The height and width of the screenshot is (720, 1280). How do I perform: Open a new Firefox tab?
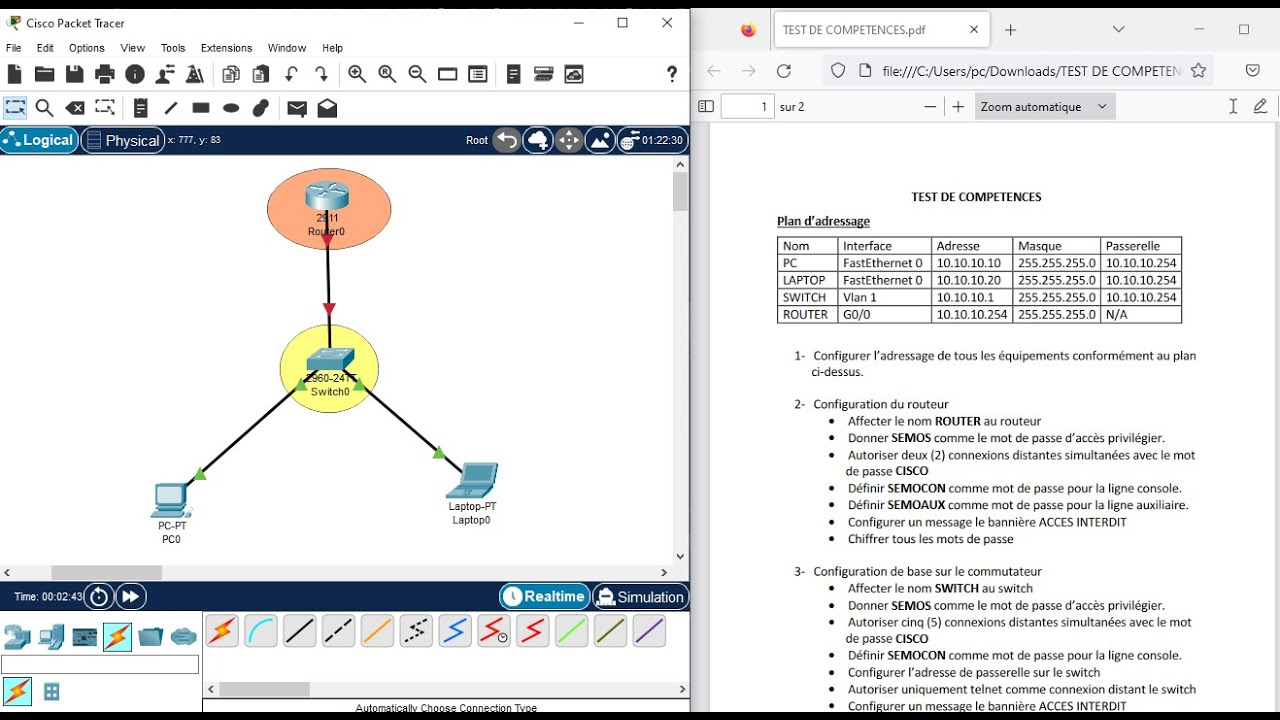pos(1010,30)
